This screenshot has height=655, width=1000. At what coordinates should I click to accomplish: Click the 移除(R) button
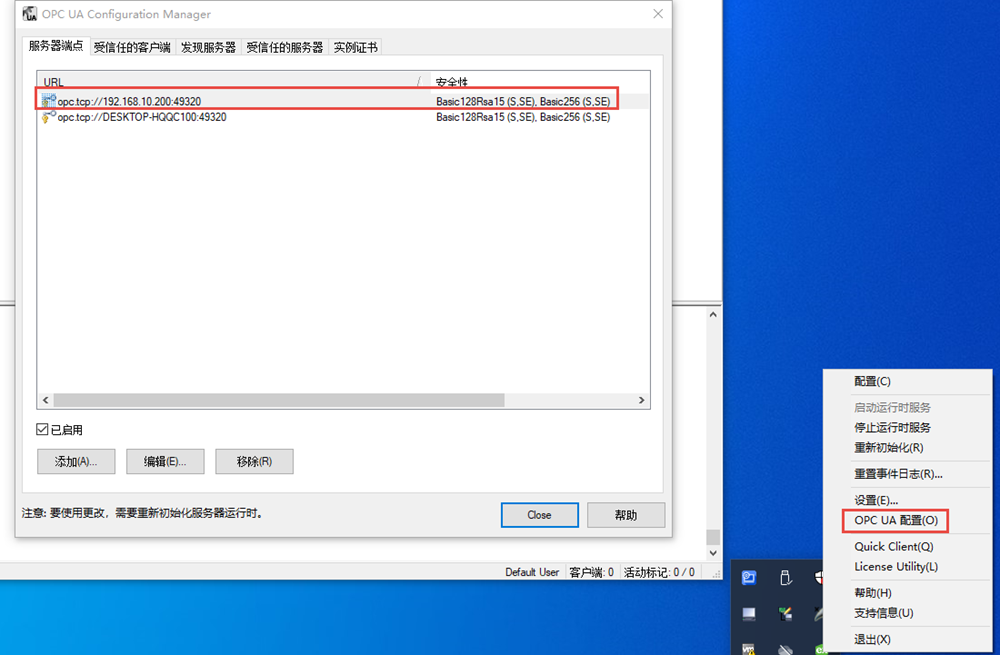(254, 462)
